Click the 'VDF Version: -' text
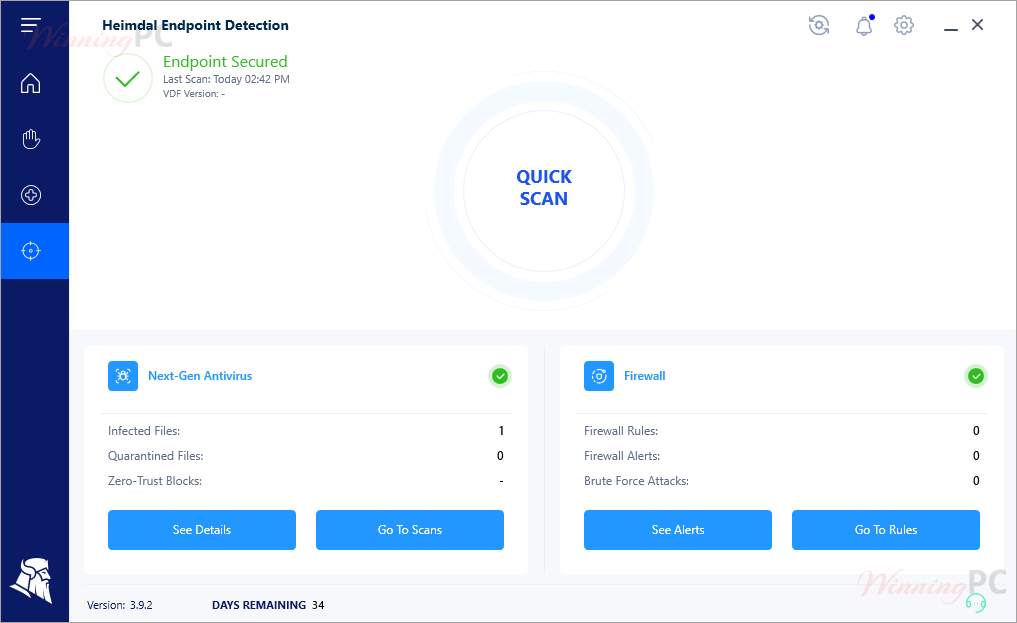This screenshot has width=1017, height=623. [194, 94]
